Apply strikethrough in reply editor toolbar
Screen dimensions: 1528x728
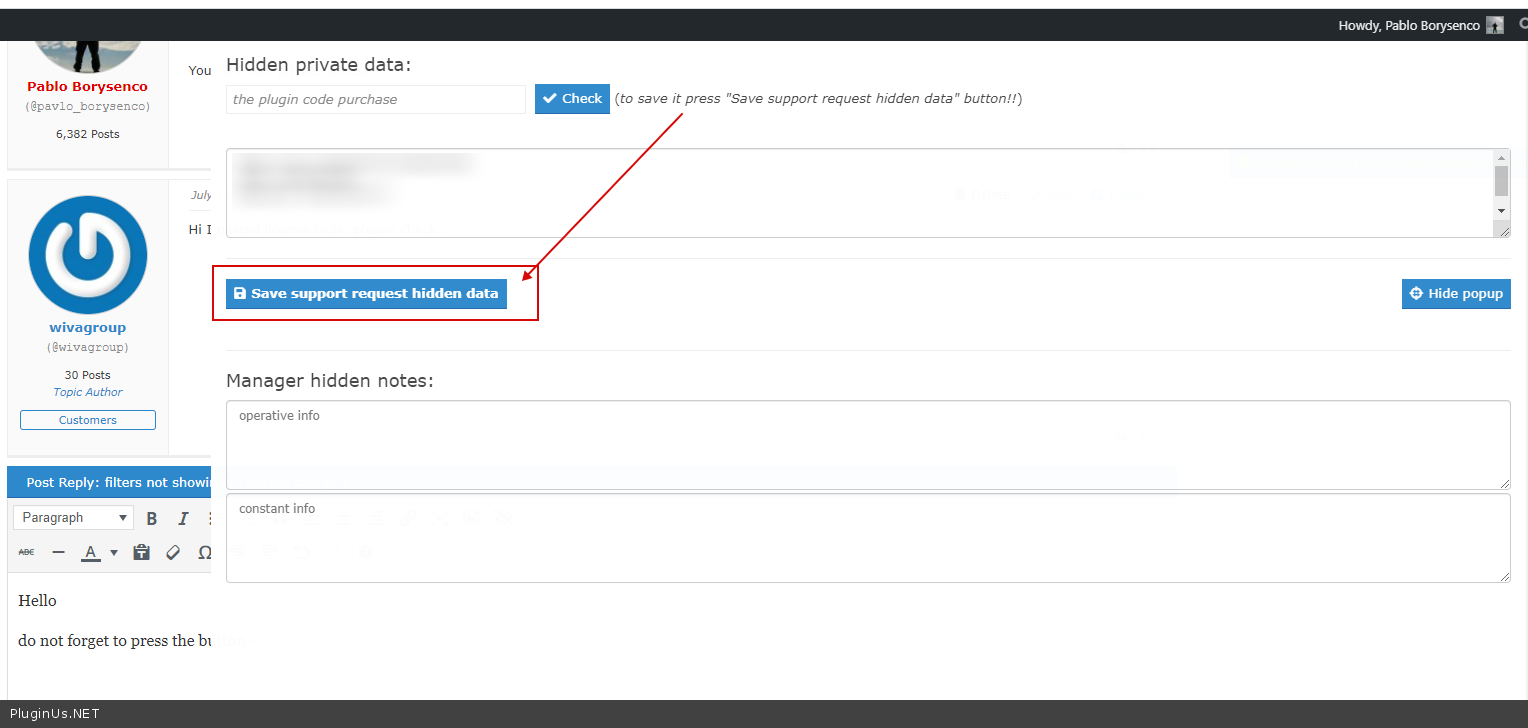coord(27,552)
